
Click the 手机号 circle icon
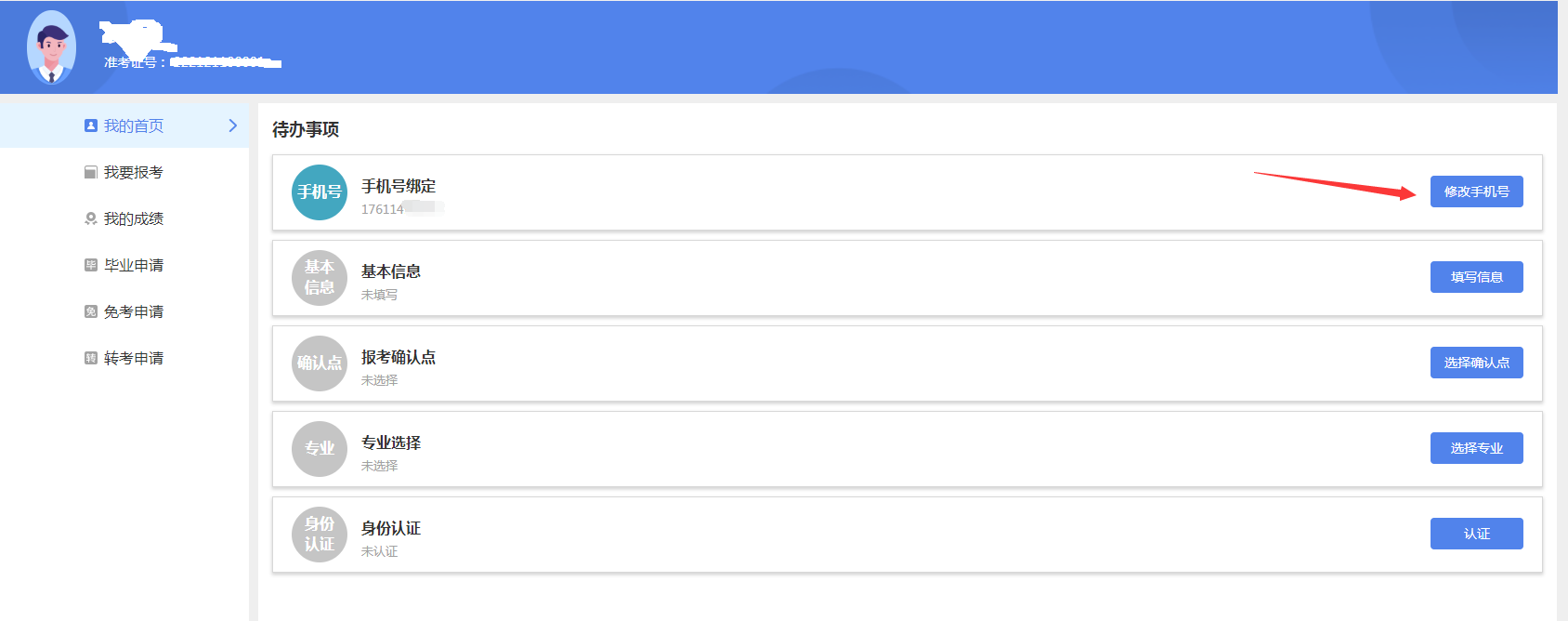[320, 192]
